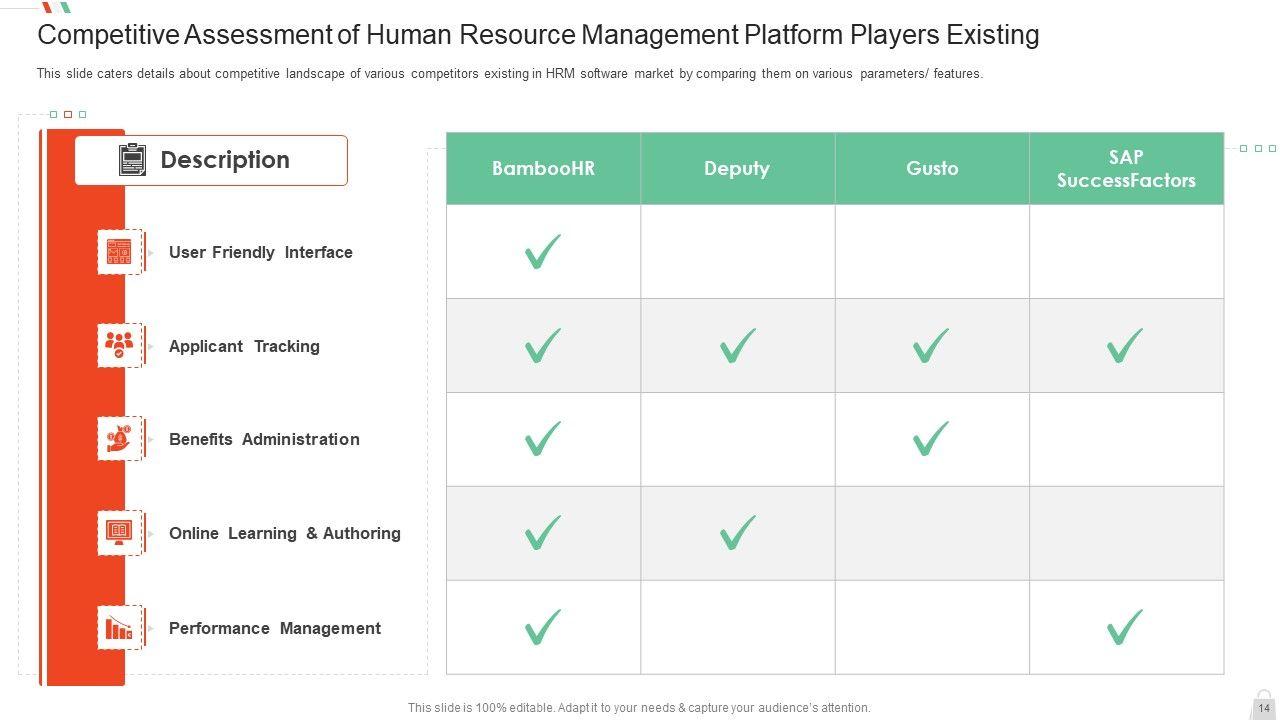
Task: Select the Benefits Administration hand-coin icon
Action: click(x=119, y=439)
